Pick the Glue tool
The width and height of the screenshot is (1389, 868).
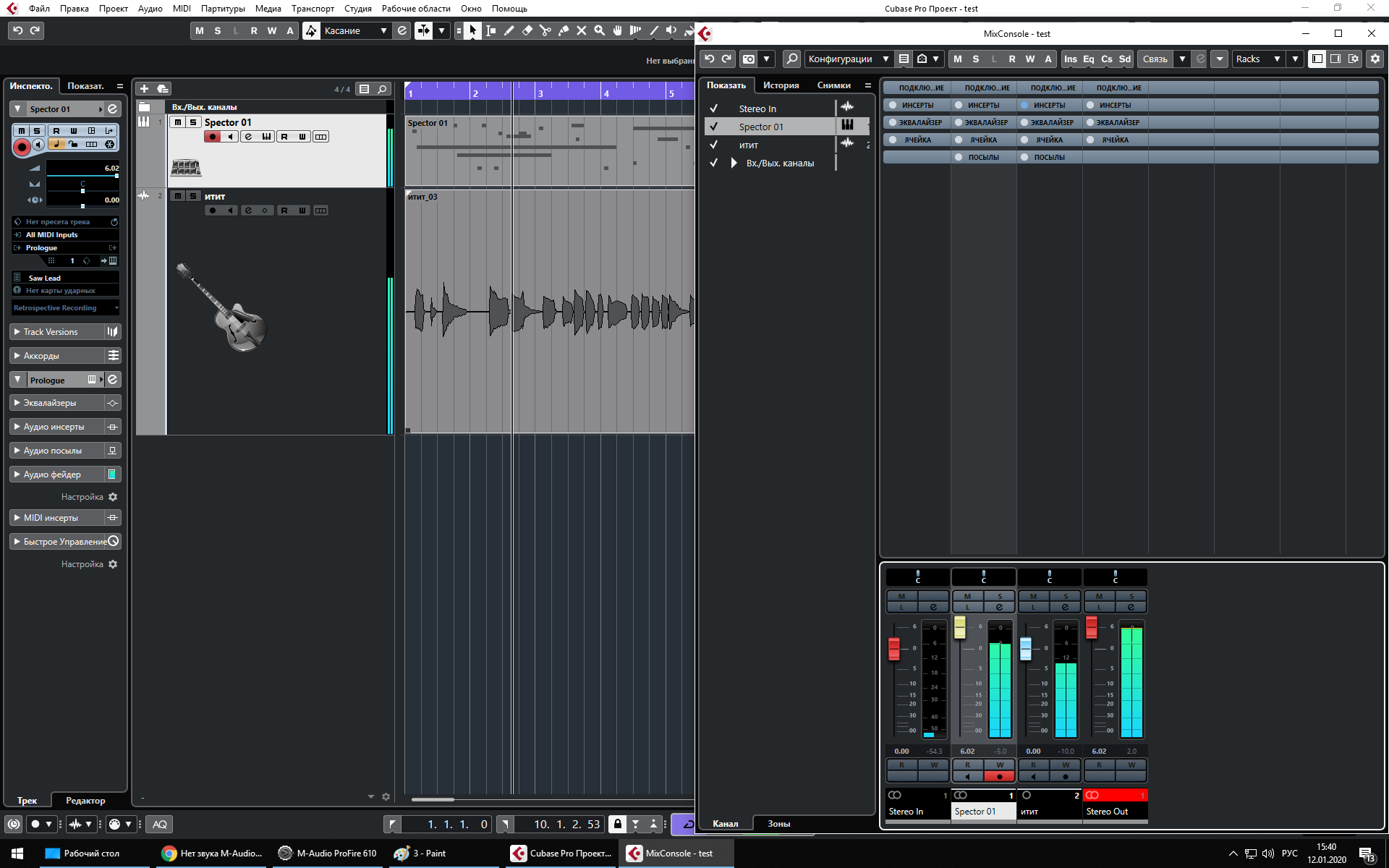(x=564, y=30)
